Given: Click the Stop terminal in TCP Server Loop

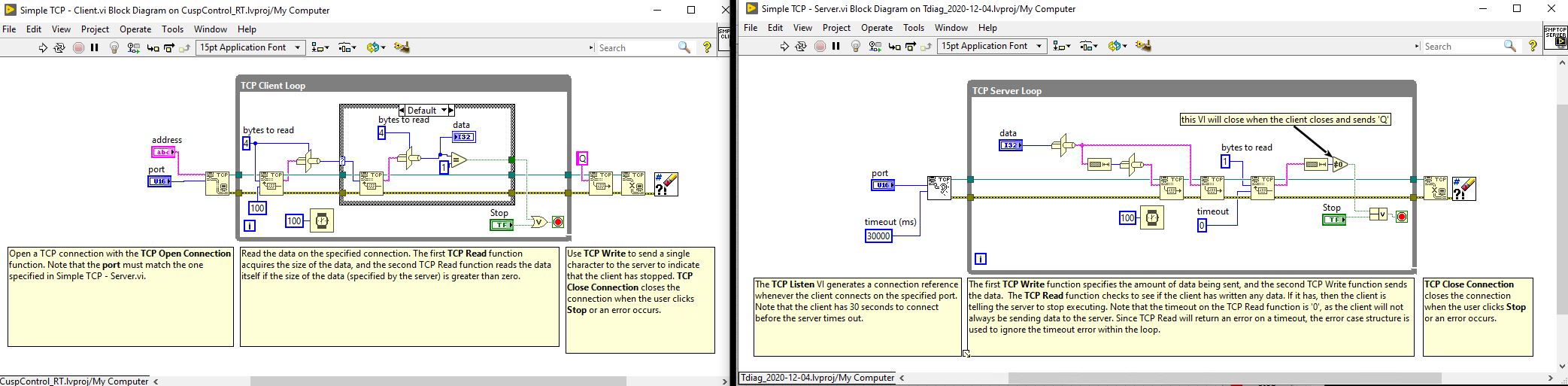Looking at the screenshot, I should (x=1334, y=220).
